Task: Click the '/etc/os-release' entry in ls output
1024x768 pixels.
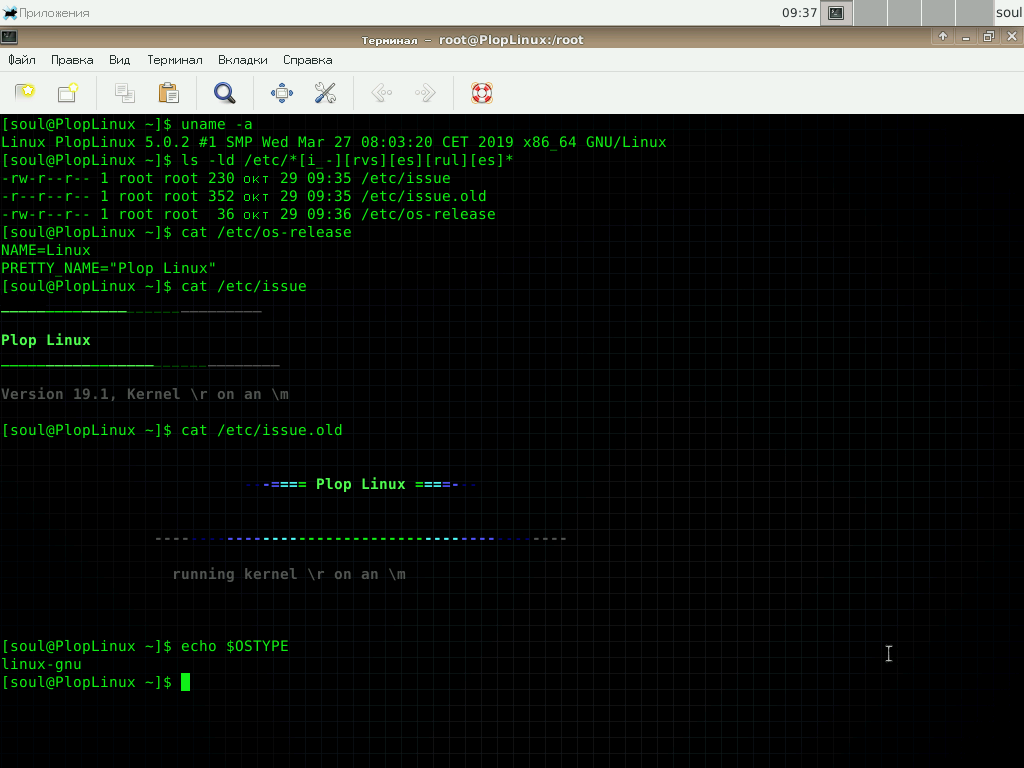Action: point(428,214)
